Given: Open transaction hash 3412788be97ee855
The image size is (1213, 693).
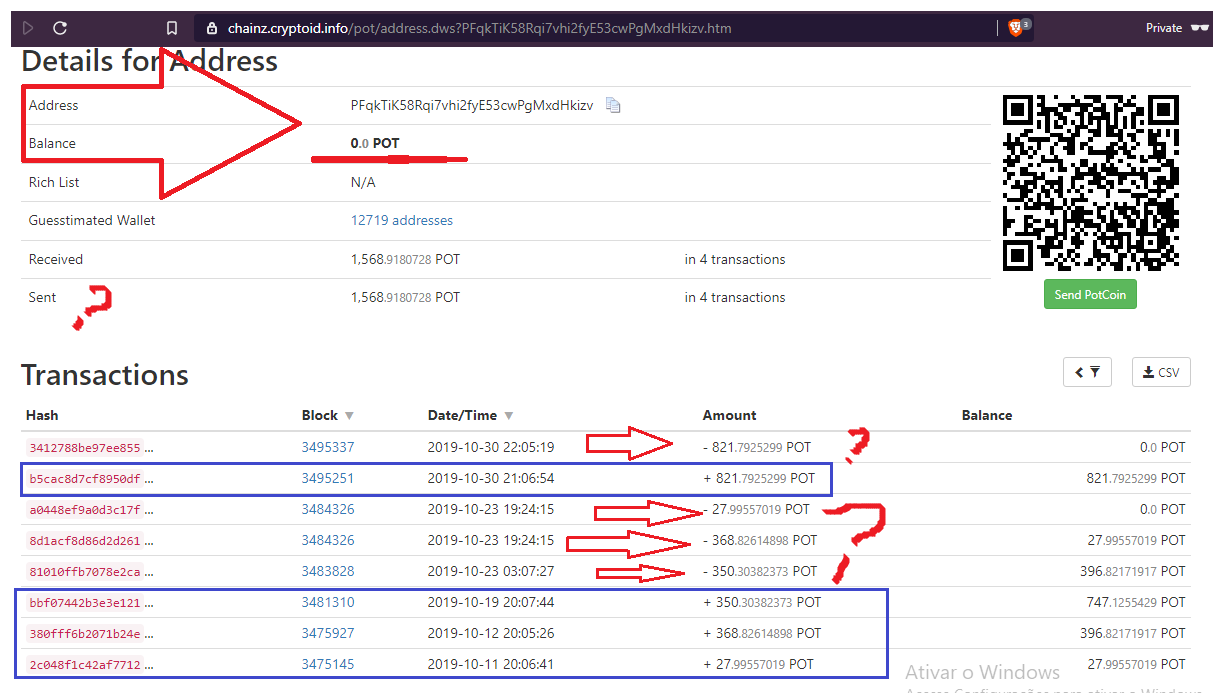Looking at the screenshot, I should tap(85, 448).
